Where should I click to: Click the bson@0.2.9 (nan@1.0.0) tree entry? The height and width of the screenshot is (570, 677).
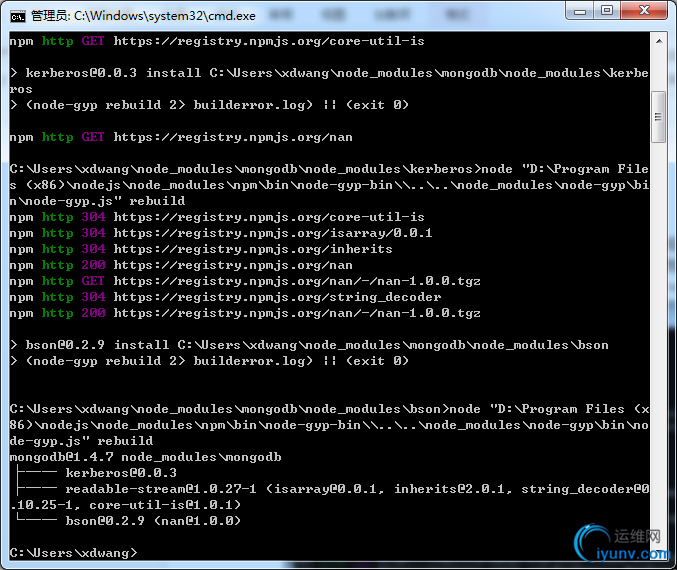[x=153, y=521]
